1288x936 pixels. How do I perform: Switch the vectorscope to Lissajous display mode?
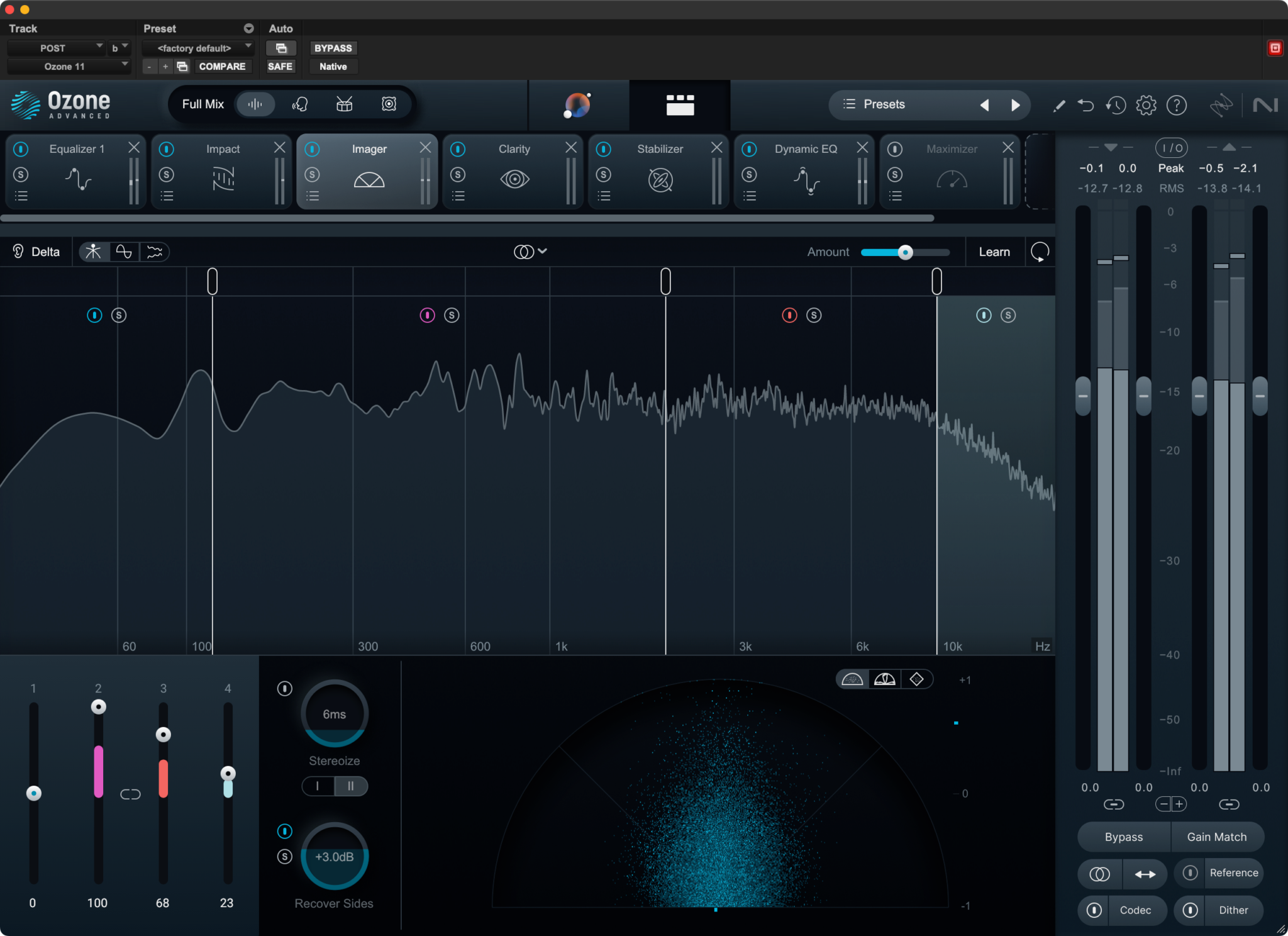(917, 679)
